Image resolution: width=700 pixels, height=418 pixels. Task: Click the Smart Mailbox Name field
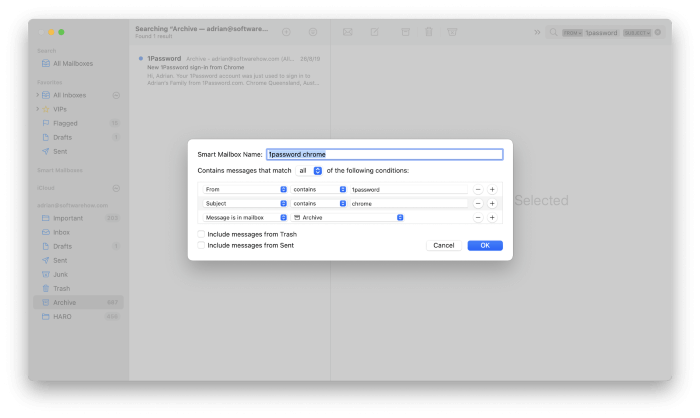384,154
